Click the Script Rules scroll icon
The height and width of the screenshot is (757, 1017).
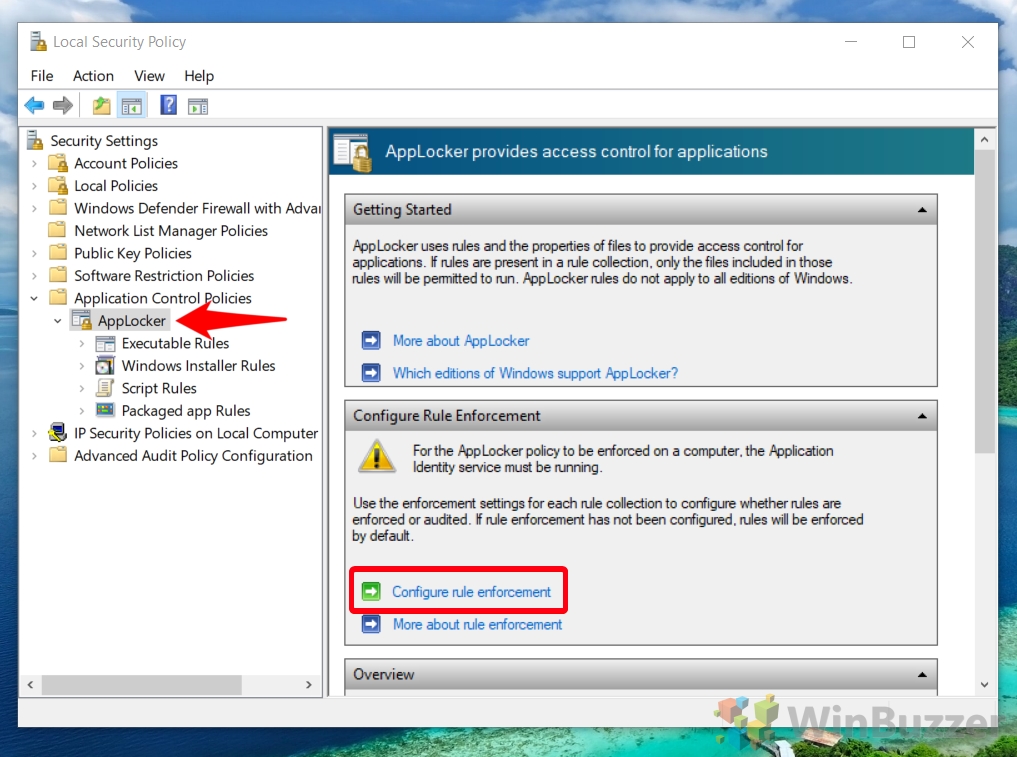tap(105, 387)
